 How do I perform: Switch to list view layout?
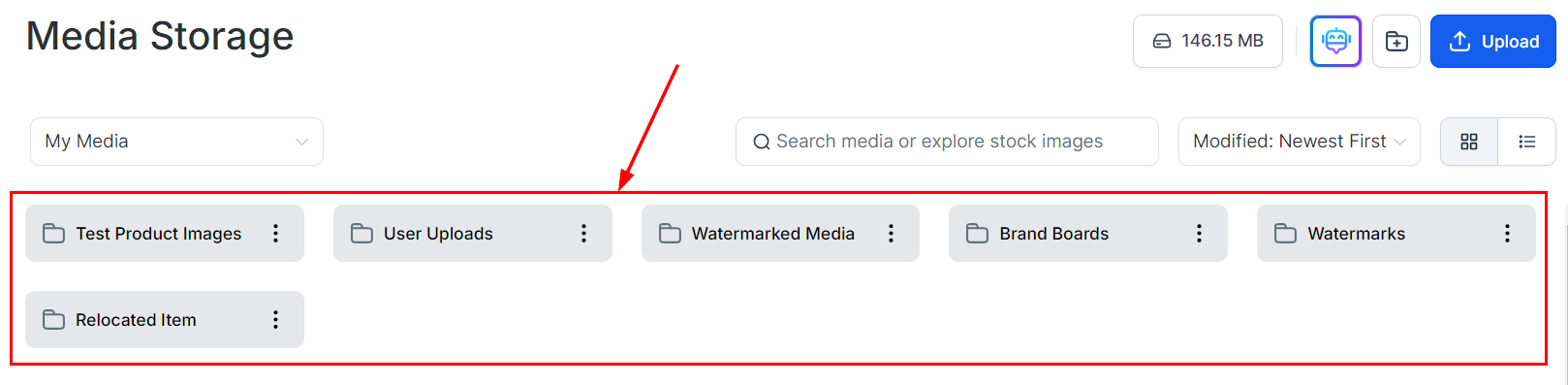tap(1527, 142)
